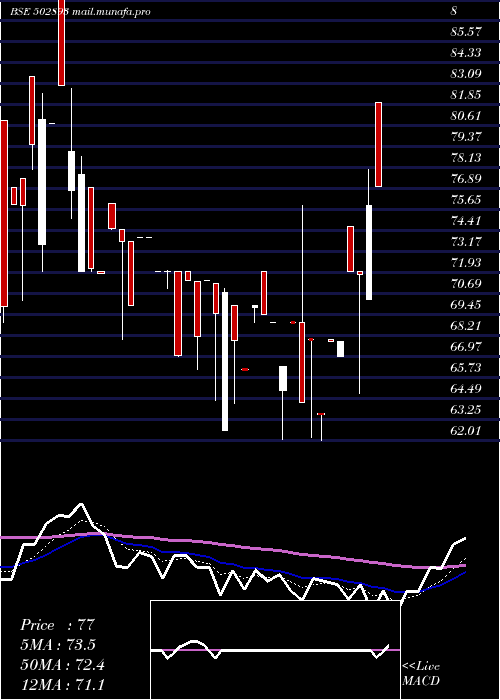Click the 76.89 price label
The image size is (500, 700).
(x=466, y=179)
